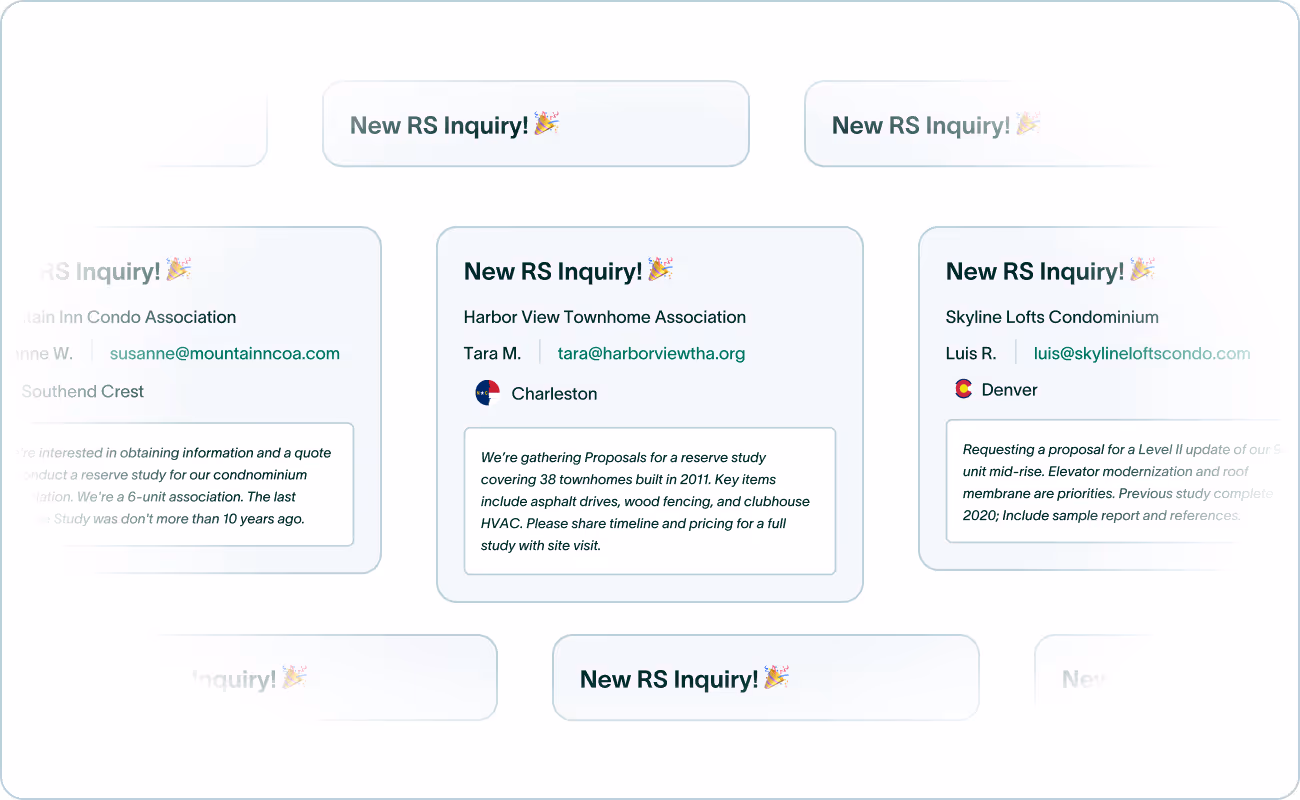Click party popper icon in bottom center notification
Viewport: 1300px width, 800px height.
point(776,677)
